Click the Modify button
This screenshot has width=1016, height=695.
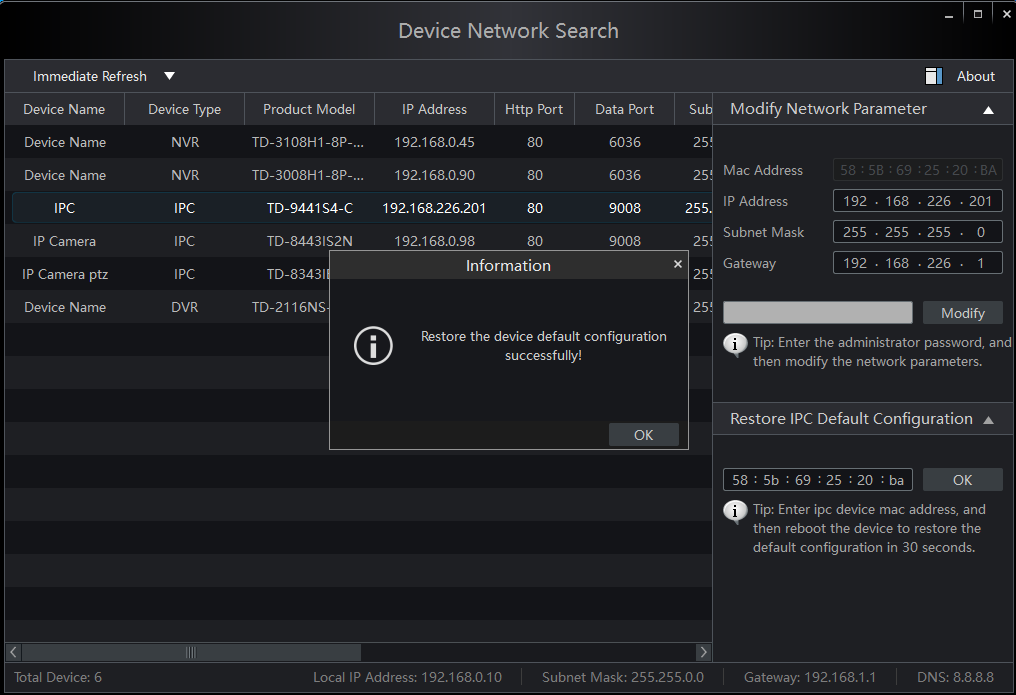(962, 313)
